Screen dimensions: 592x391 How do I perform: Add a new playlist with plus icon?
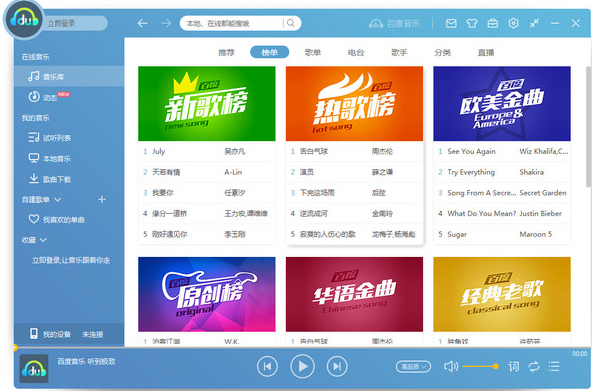(102, 199)
